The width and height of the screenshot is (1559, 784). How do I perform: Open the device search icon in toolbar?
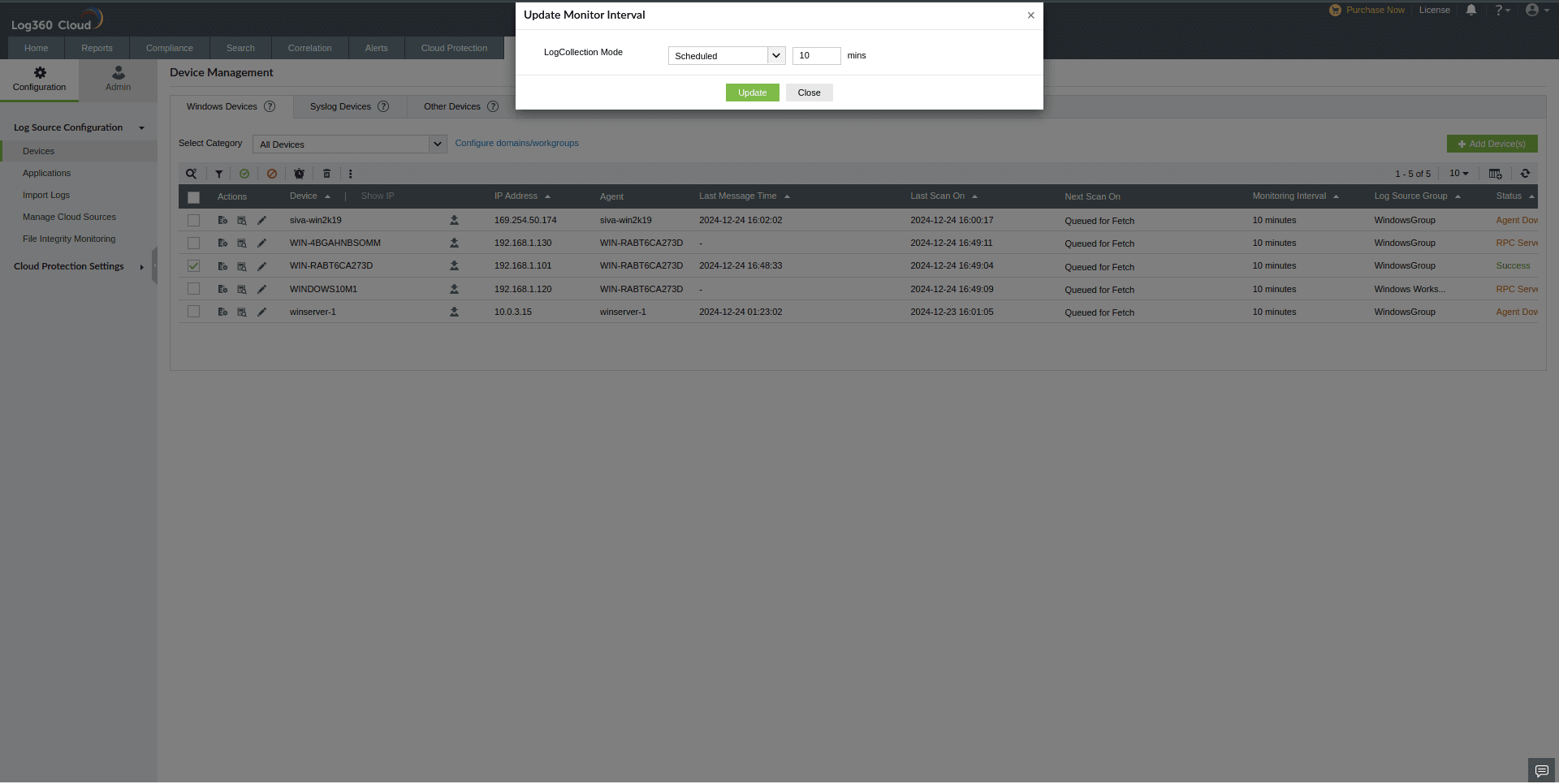pos(191,174)
